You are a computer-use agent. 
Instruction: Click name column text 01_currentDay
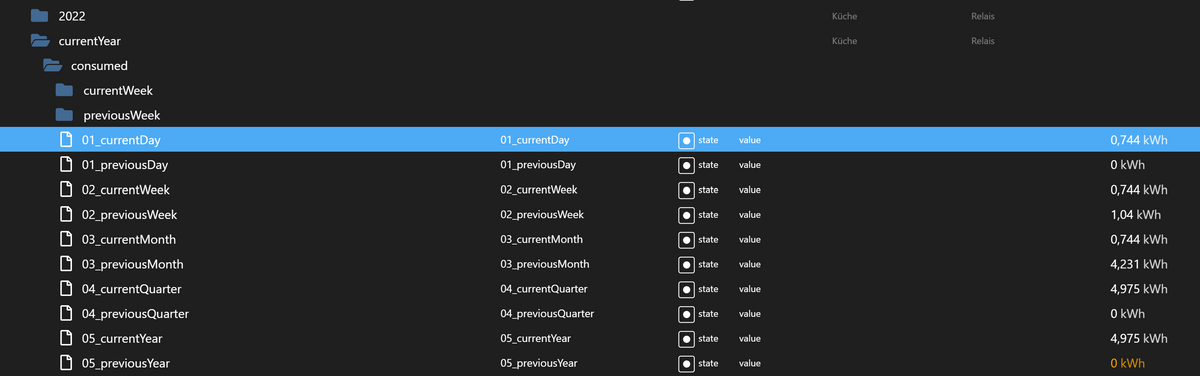[x=534, y=140]
